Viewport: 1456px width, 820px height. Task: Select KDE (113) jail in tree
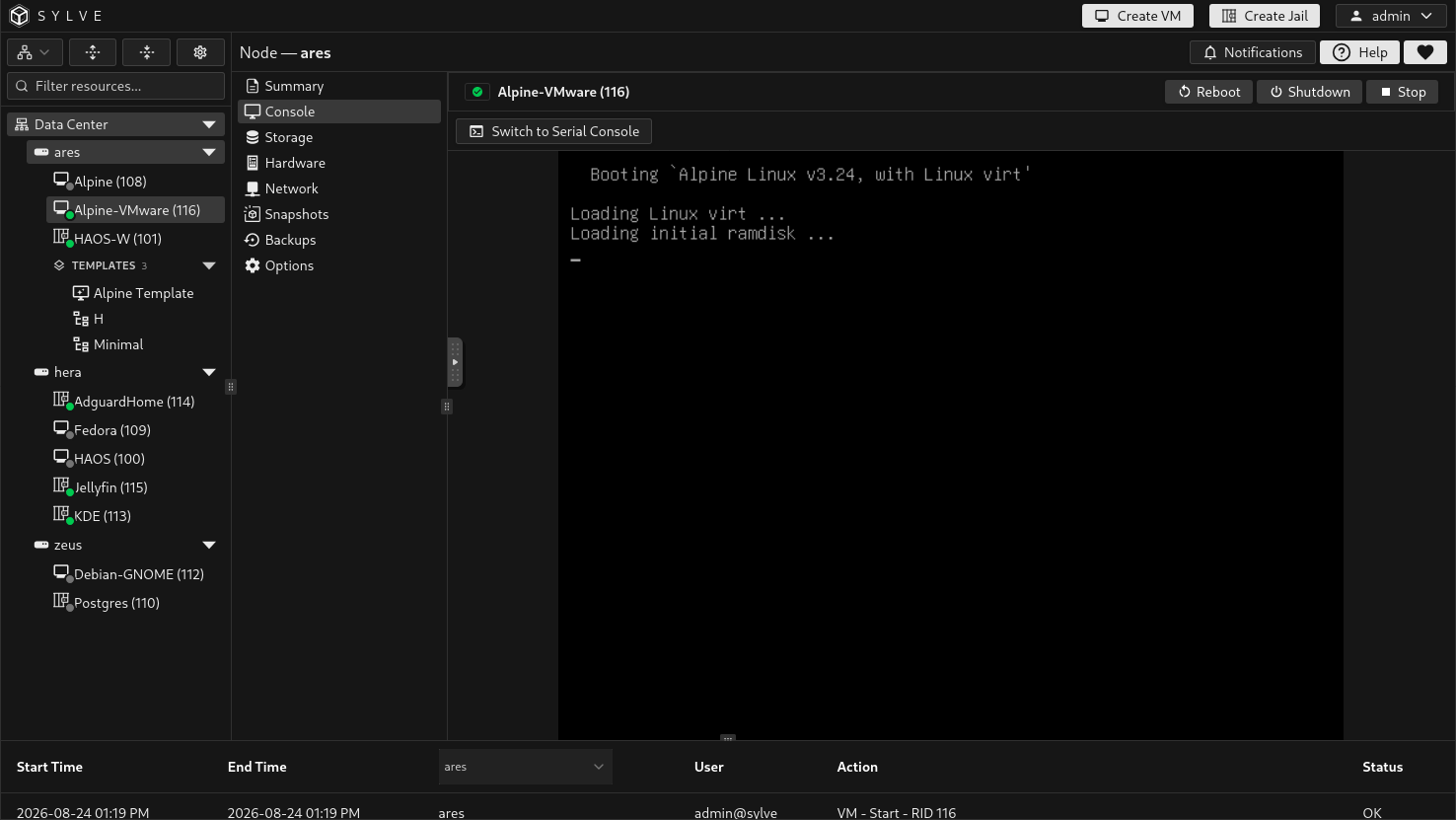tap(135, 516)
